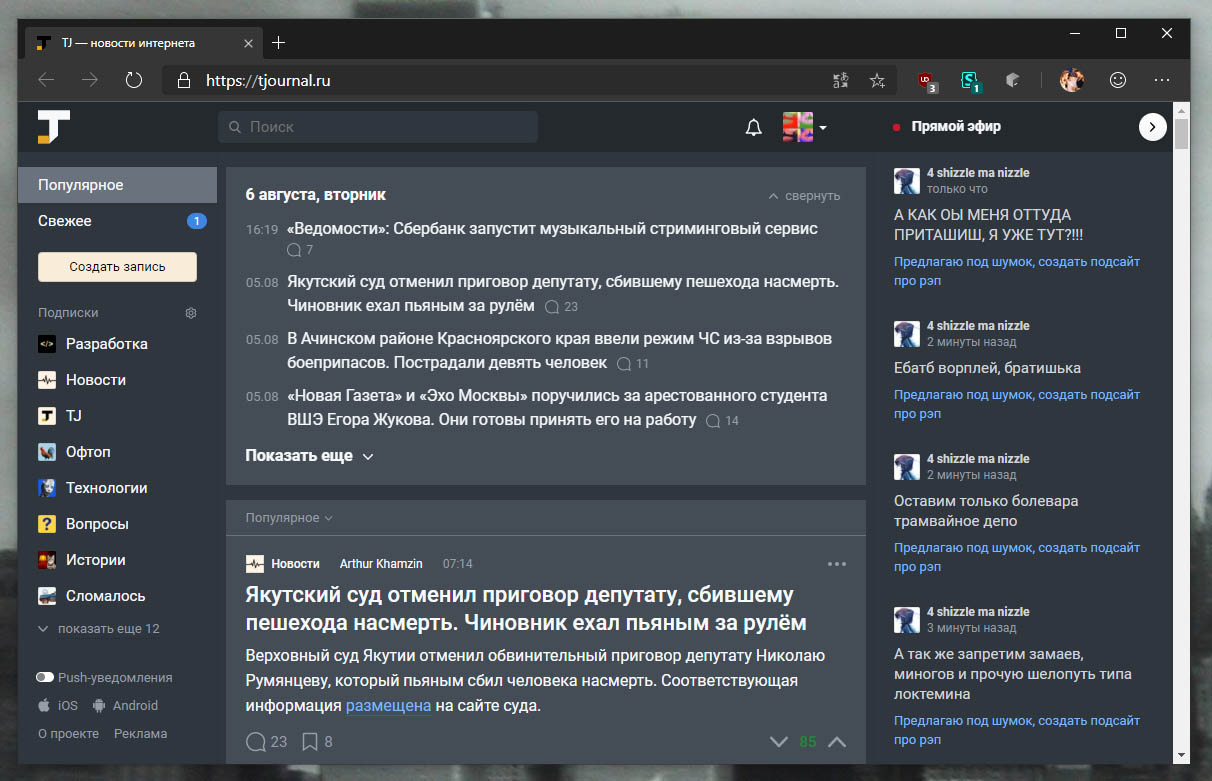Click the TJ logo in the header
Viewport: 1212px width, 781px height.
point(53,127)
